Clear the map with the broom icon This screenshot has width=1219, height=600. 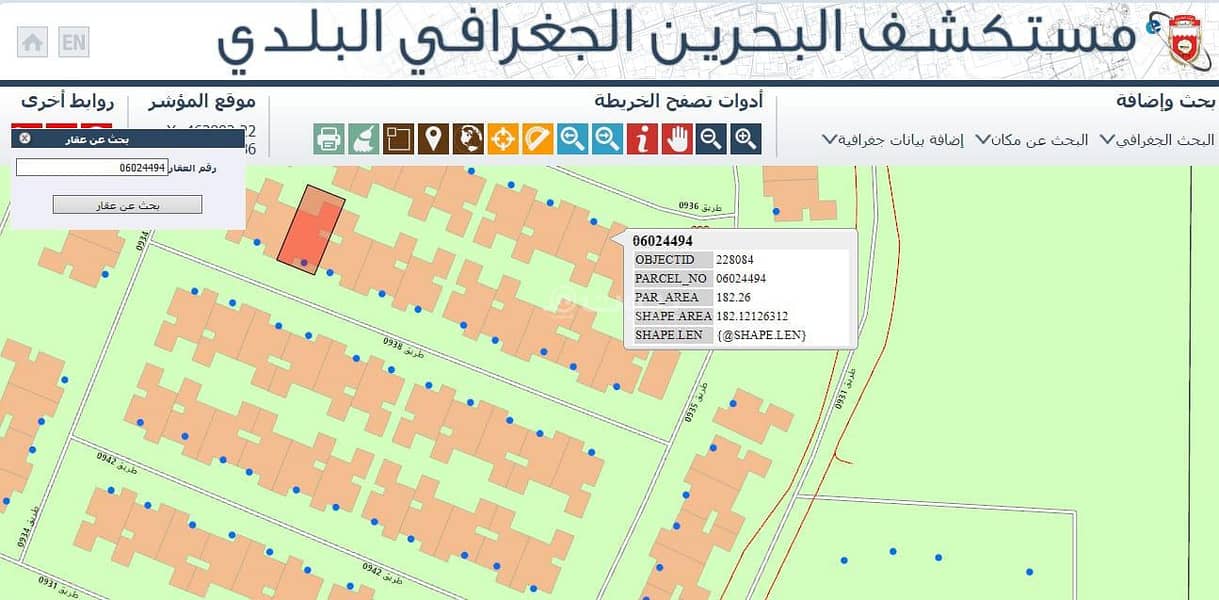pyautogui.click(x=363, y=139)
